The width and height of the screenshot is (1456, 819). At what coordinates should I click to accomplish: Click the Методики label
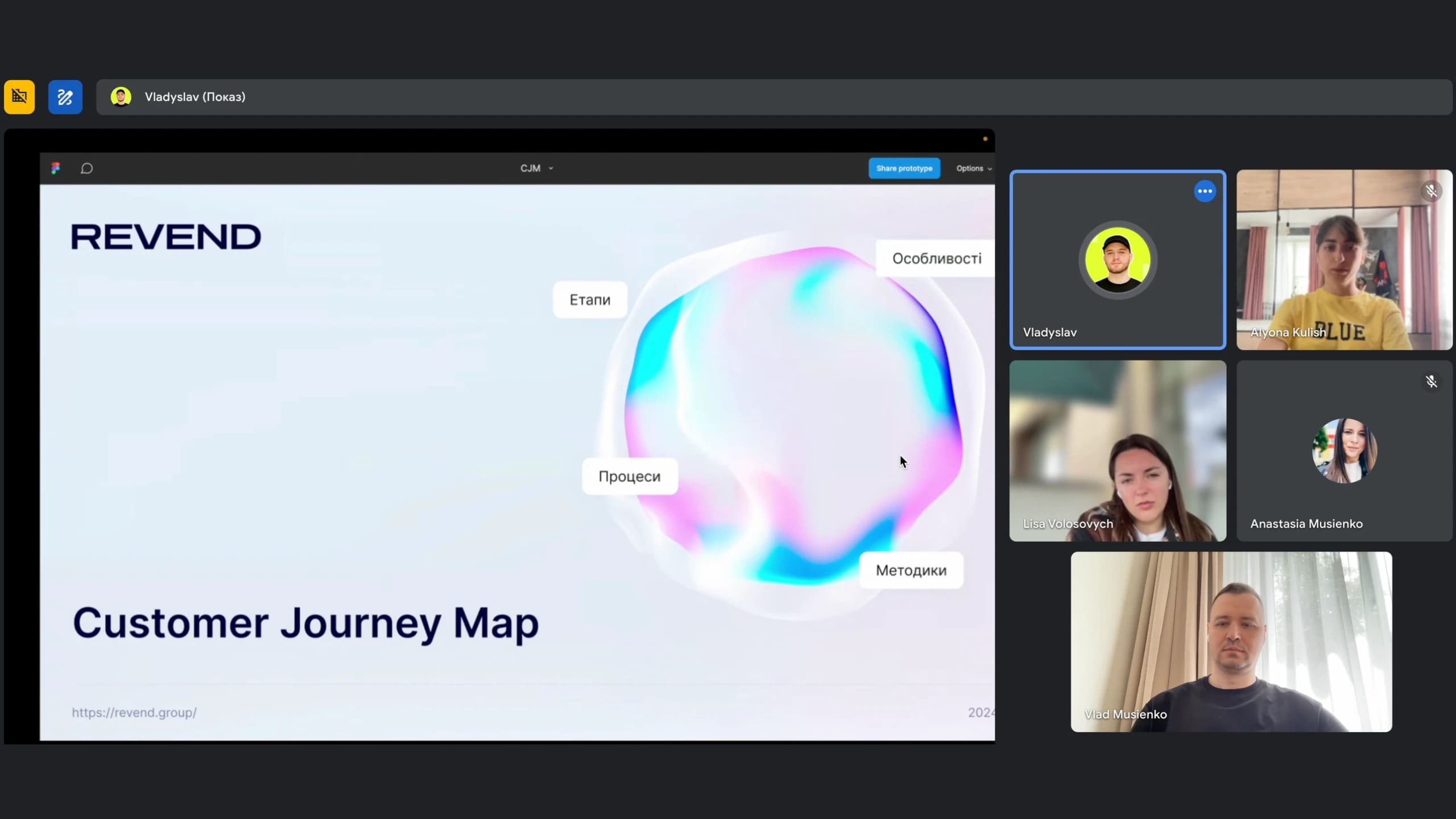click(x=911, y=570)
